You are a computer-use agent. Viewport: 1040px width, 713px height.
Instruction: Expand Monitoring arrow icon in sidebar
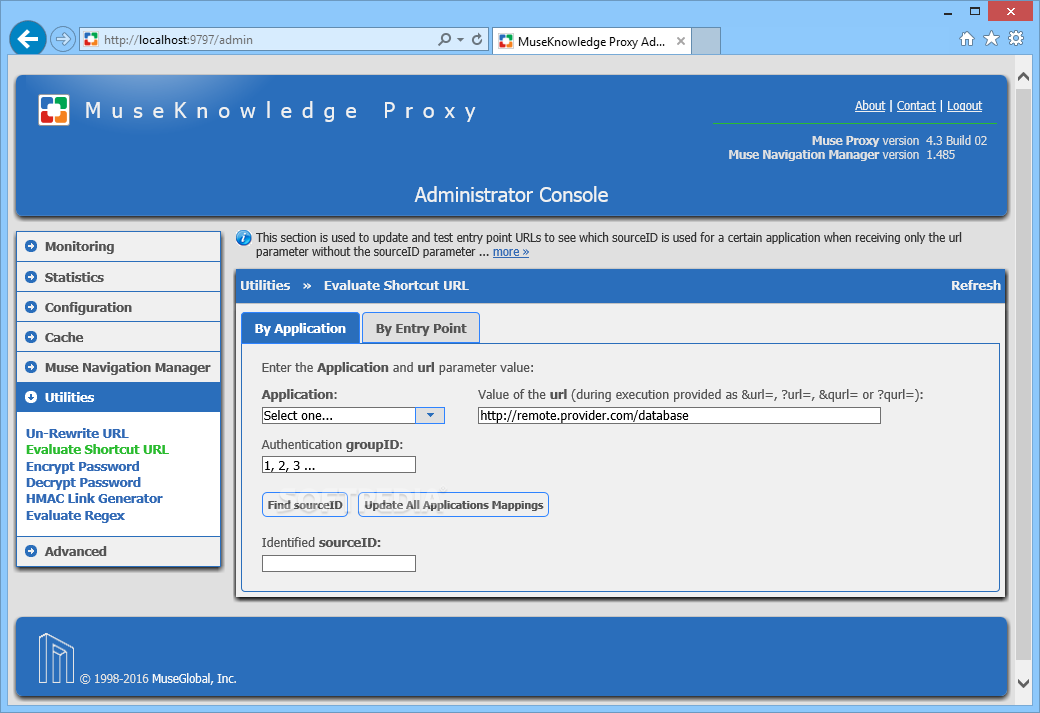pos(31,246)
